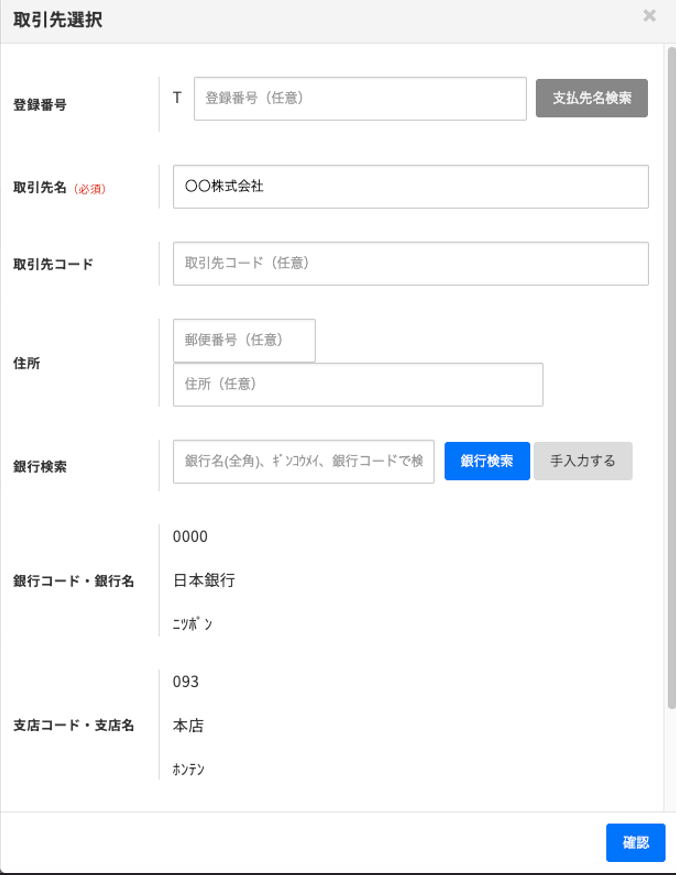Click the branch code 093 text
The width and height of the screenshot is (676, 875).
click(186, 682)
